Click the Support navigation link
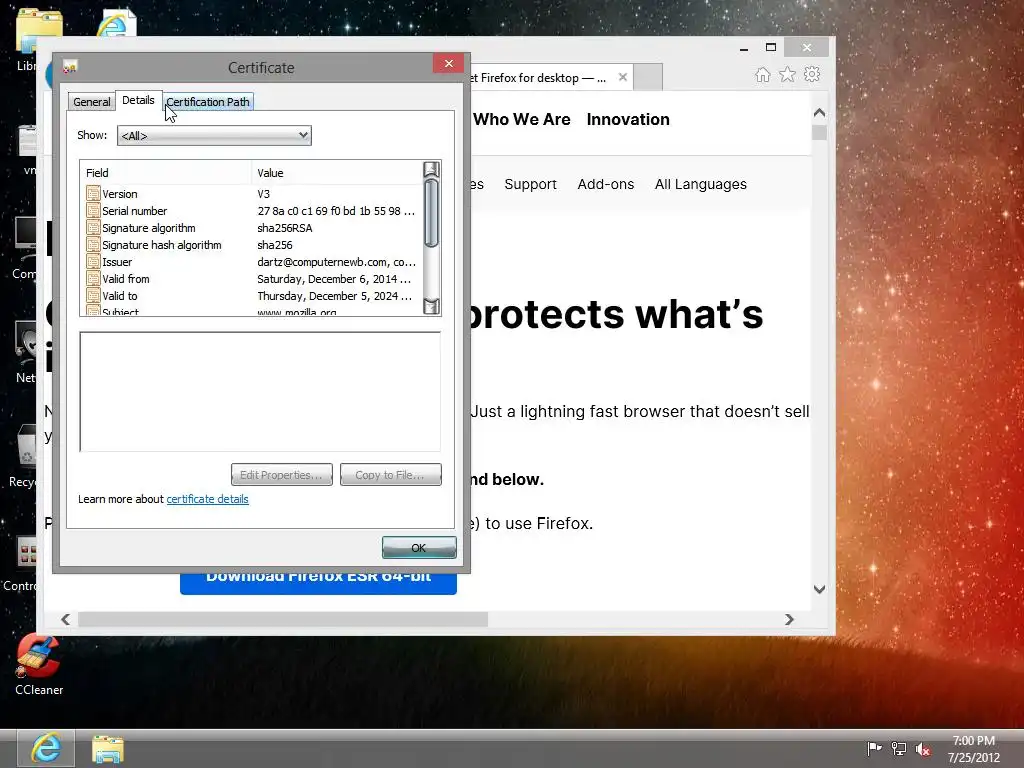Screen dimensions: 1024x768 (x=530, y=184)
